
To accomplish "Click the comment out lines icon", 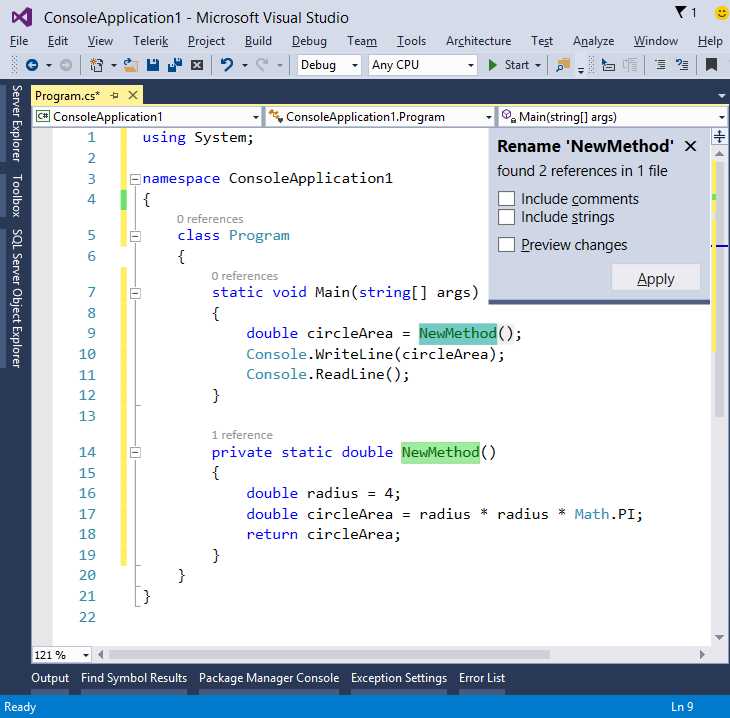I will point(660,65).
